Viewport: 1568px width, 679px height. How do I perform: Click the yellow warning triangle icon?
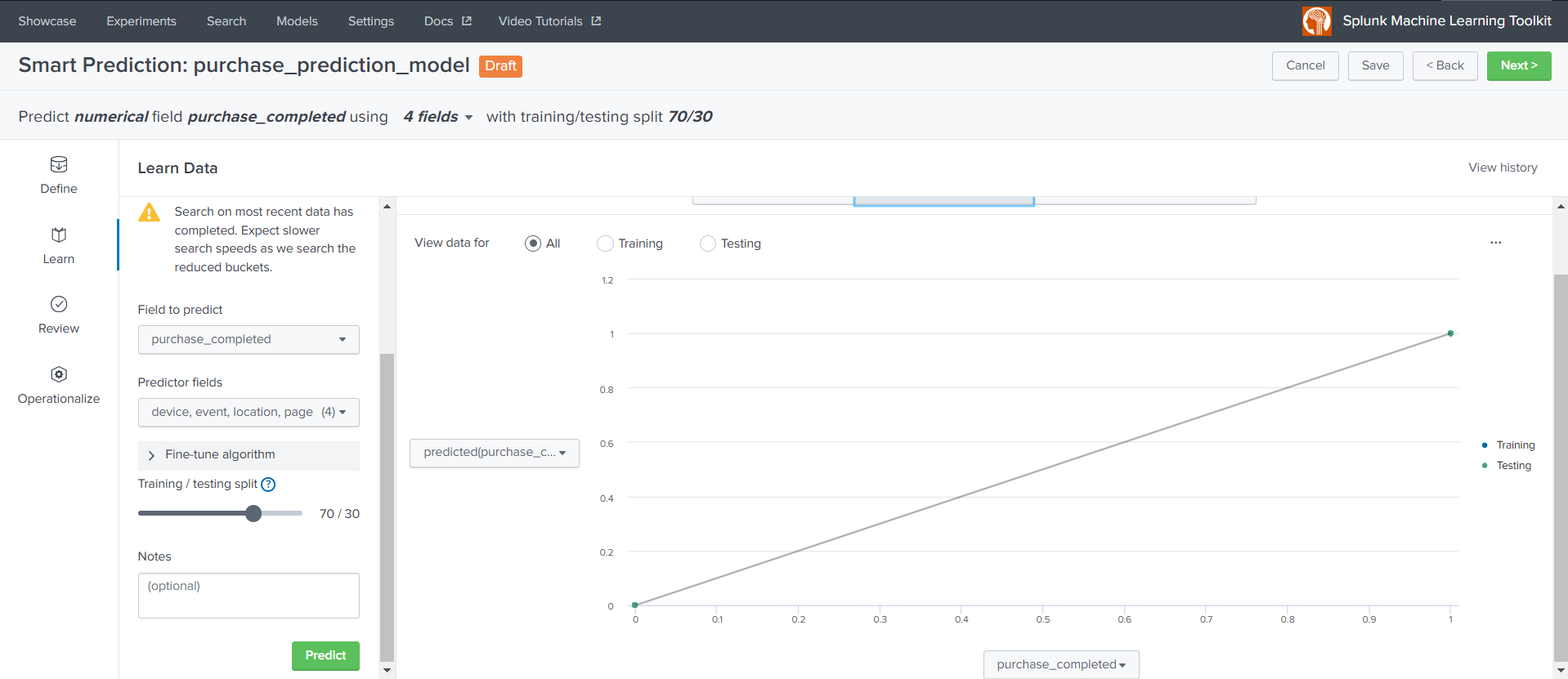point(150,212)
